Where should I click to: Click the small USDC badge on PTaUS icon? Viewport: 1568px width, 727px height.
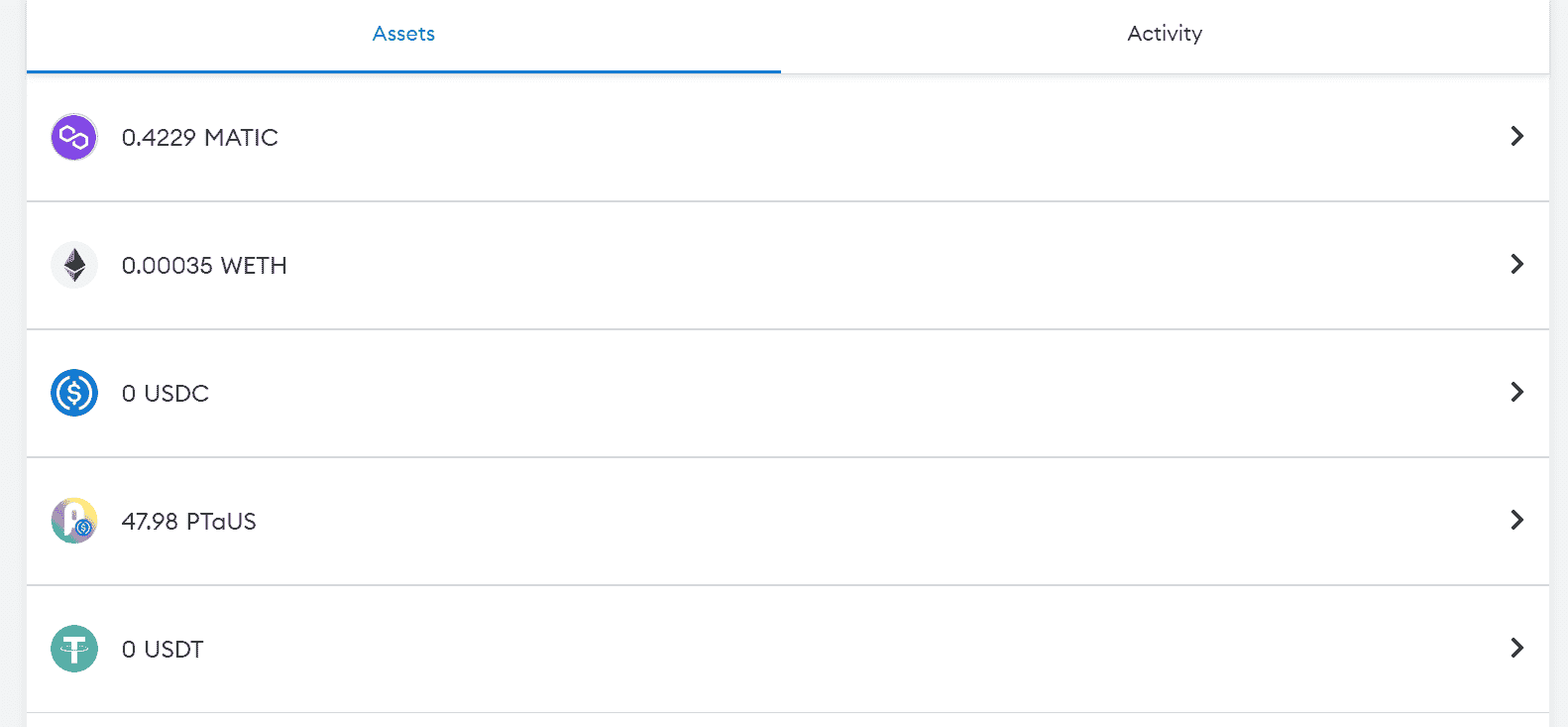click(84, 528)
